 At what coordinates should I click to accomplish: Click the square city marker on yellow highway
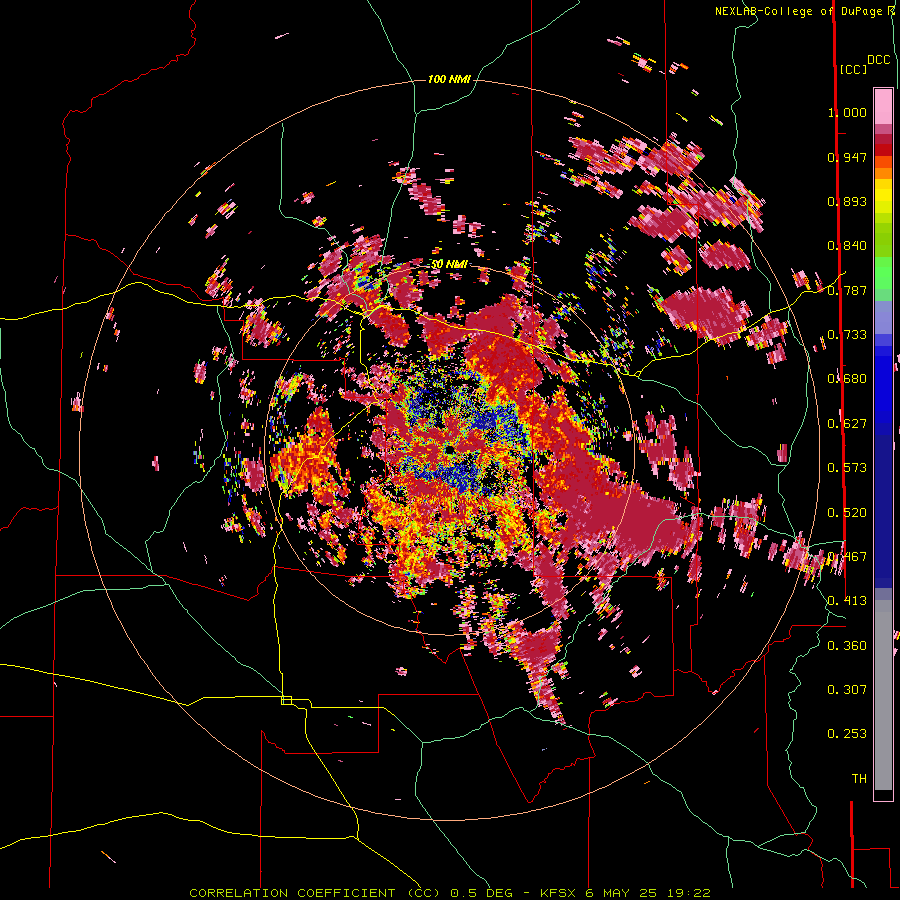point(286,700)
